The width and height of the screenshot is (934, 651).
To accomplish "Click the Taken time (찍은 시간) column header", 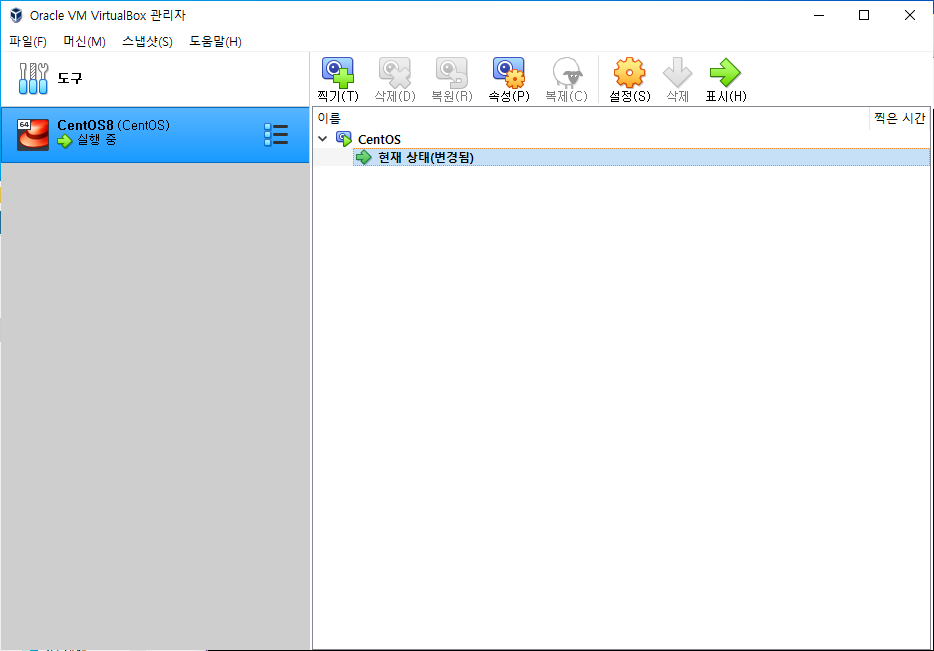I will point(899,119).
